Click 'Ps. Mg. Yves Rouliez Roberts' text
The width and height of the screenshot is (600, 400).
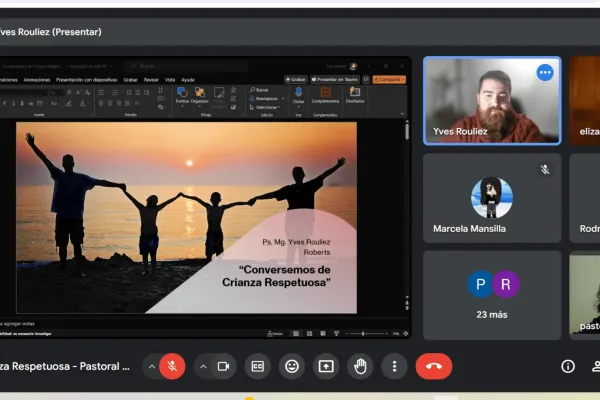click(x=296, y=247)
